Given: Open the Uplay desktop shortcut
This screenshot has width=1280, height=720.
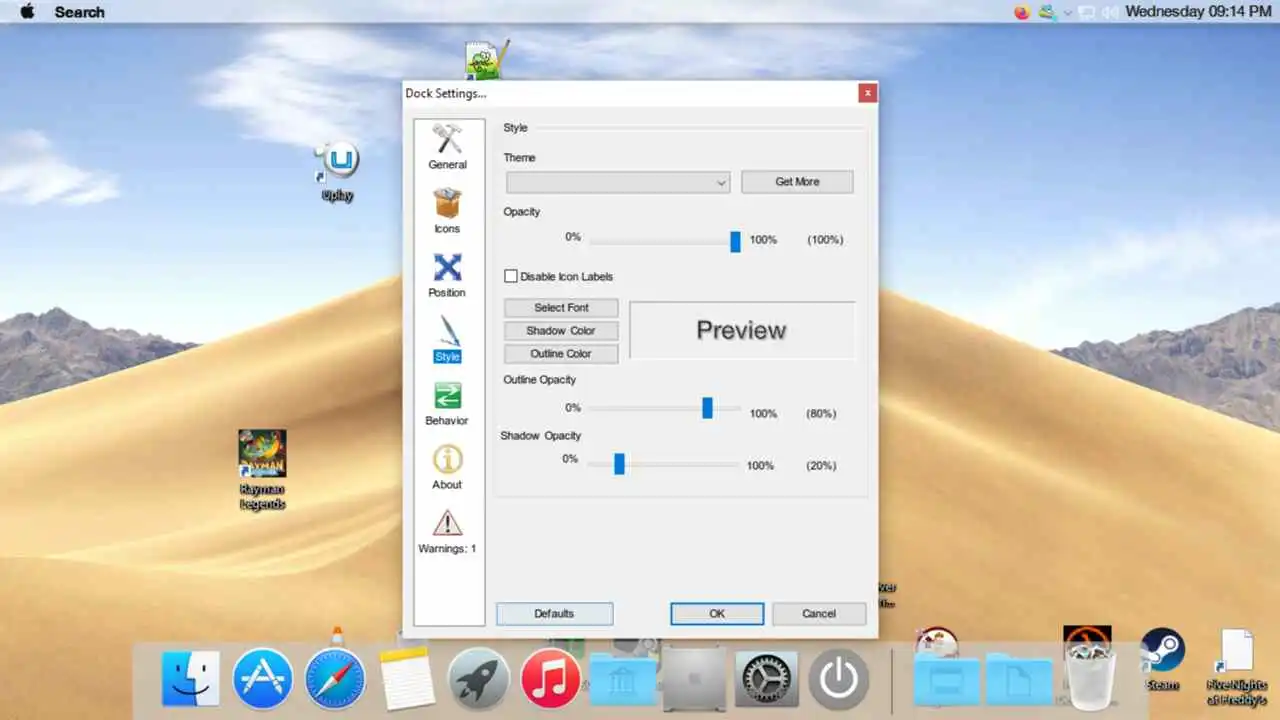Looking at the screenshot, I should pos(337,172).
